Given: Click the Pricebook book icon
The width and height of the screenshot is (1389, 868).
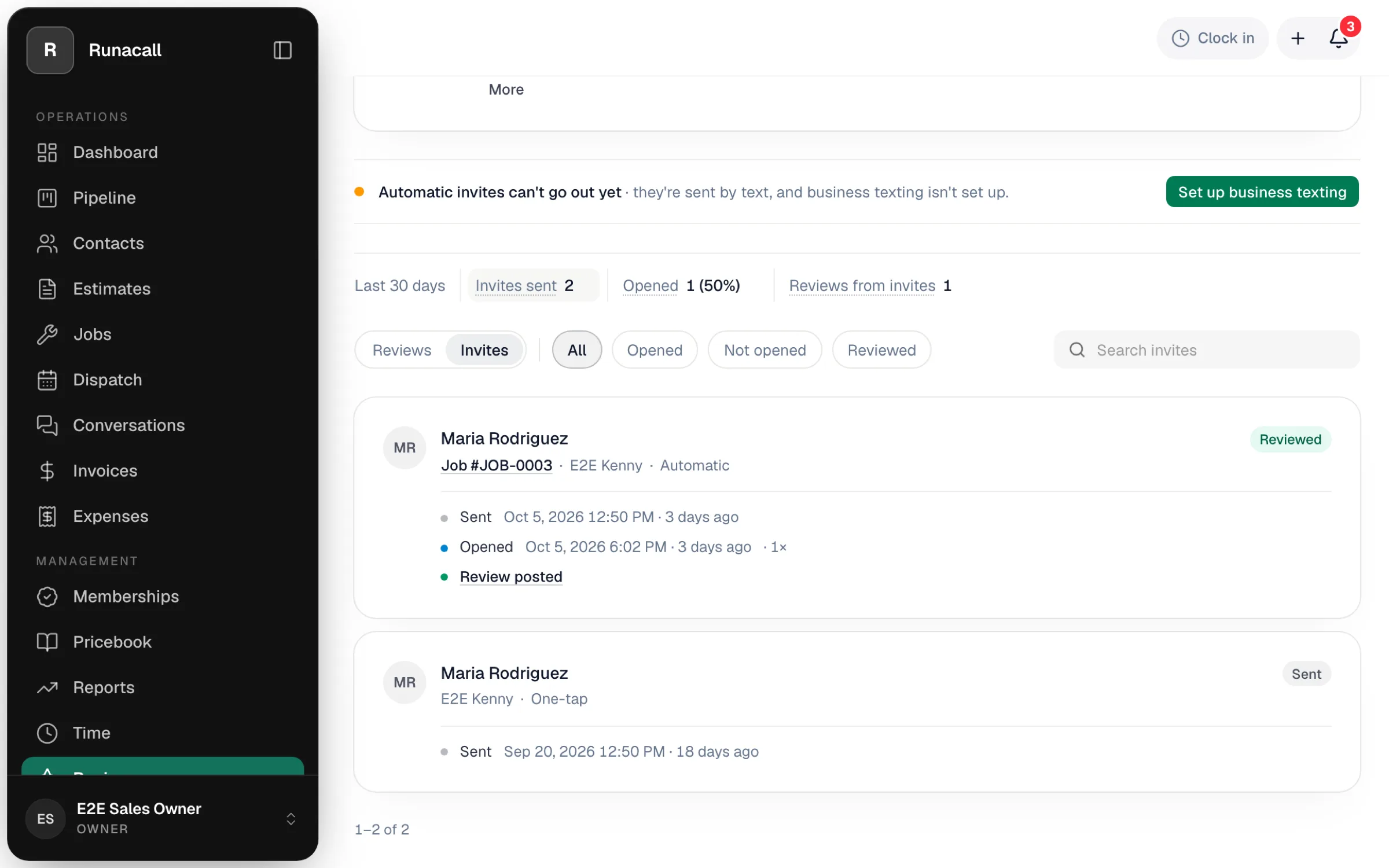Looking at the screenshot, I should [47, 642].
